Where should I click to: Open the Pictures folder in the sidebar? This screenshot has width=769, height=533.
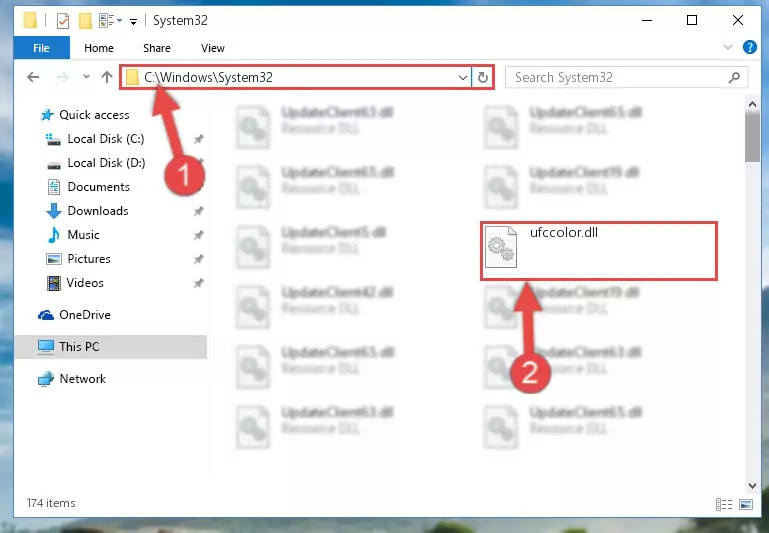coord(89,259)
